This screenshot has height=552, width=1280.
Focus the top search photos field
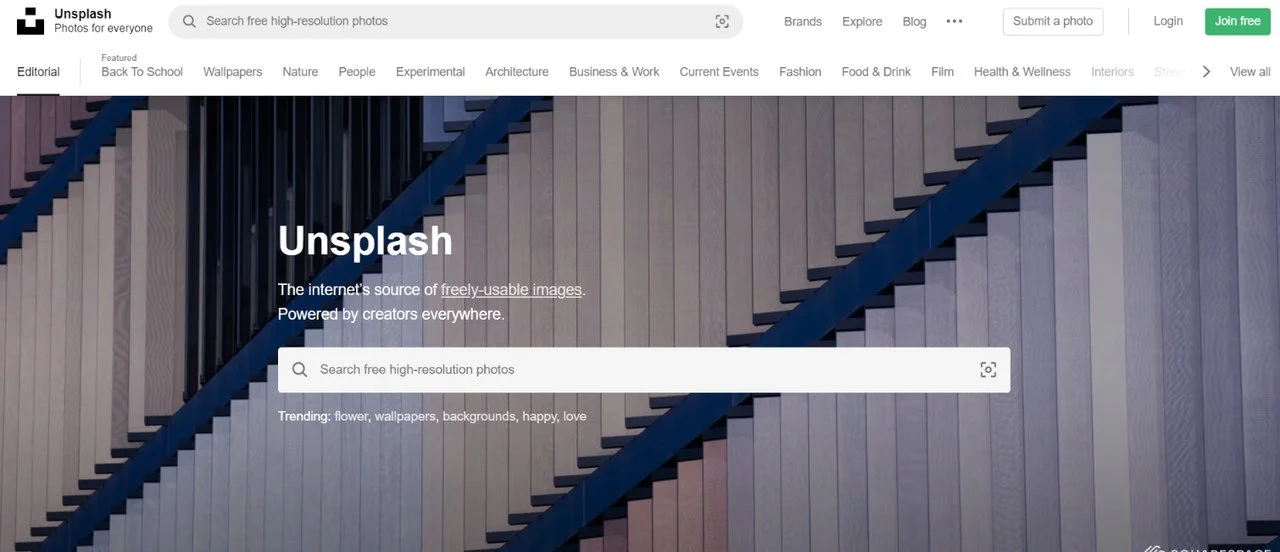pyautogui.click(x=455, y=21)
